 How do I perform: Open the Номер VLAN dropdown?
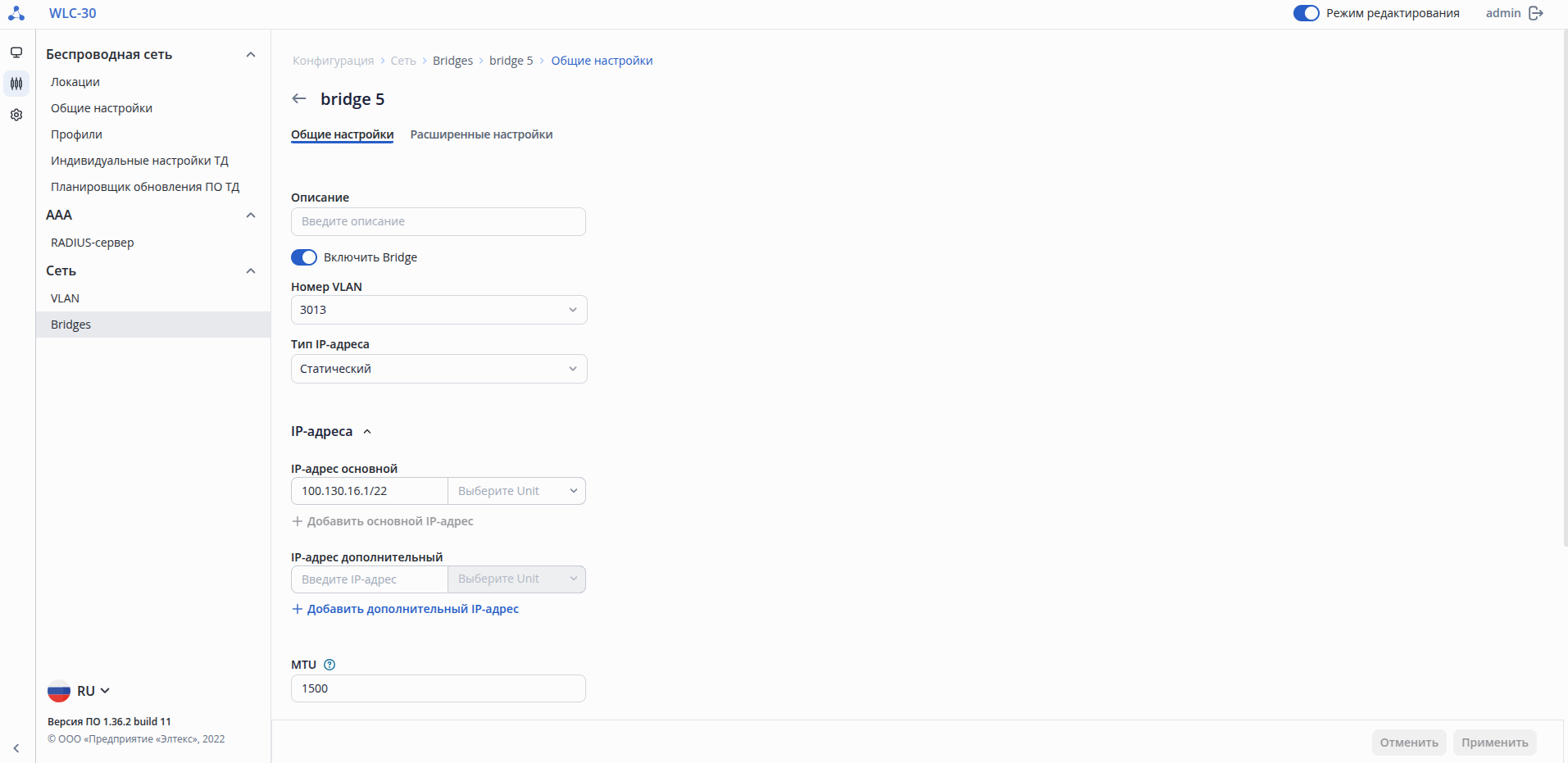point(439,310)
